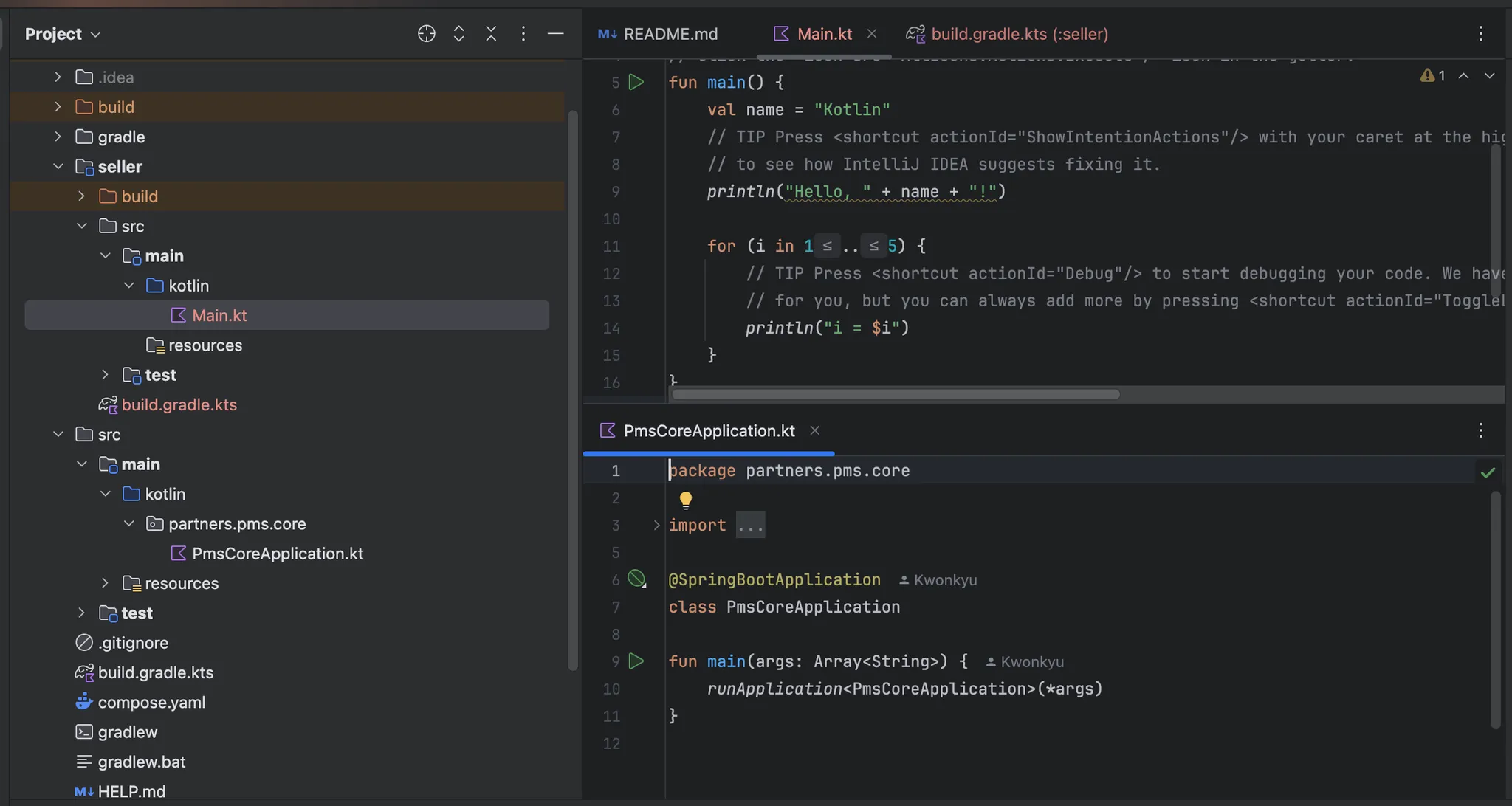The height and width of the screenshot is (806, 1512).
Task: Click folded import ellipsis placeholder
Action: coord(750,526)
